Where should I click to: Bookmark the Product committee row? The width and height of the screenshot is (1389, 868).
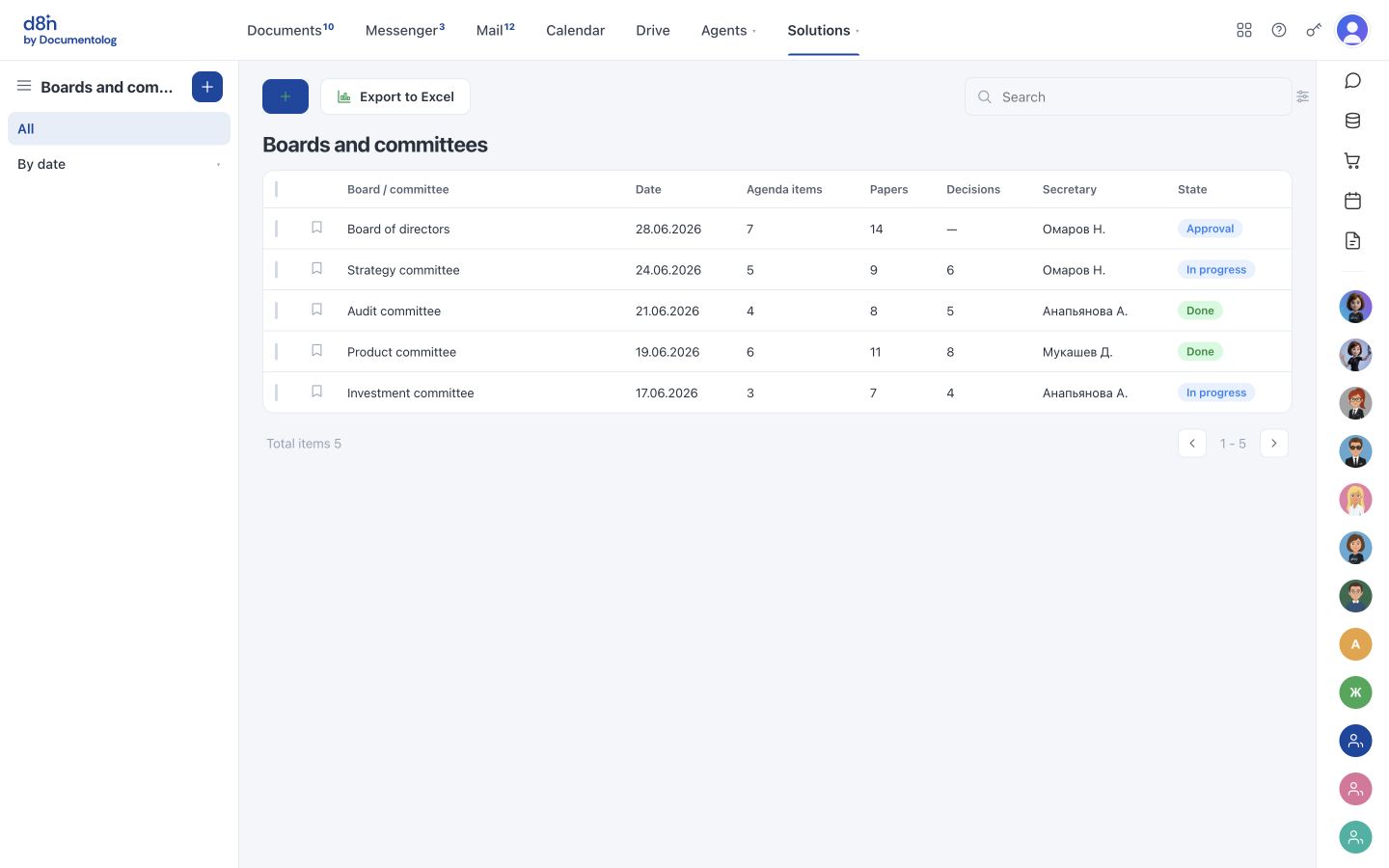pyautogui.click(x=316, y=351)
